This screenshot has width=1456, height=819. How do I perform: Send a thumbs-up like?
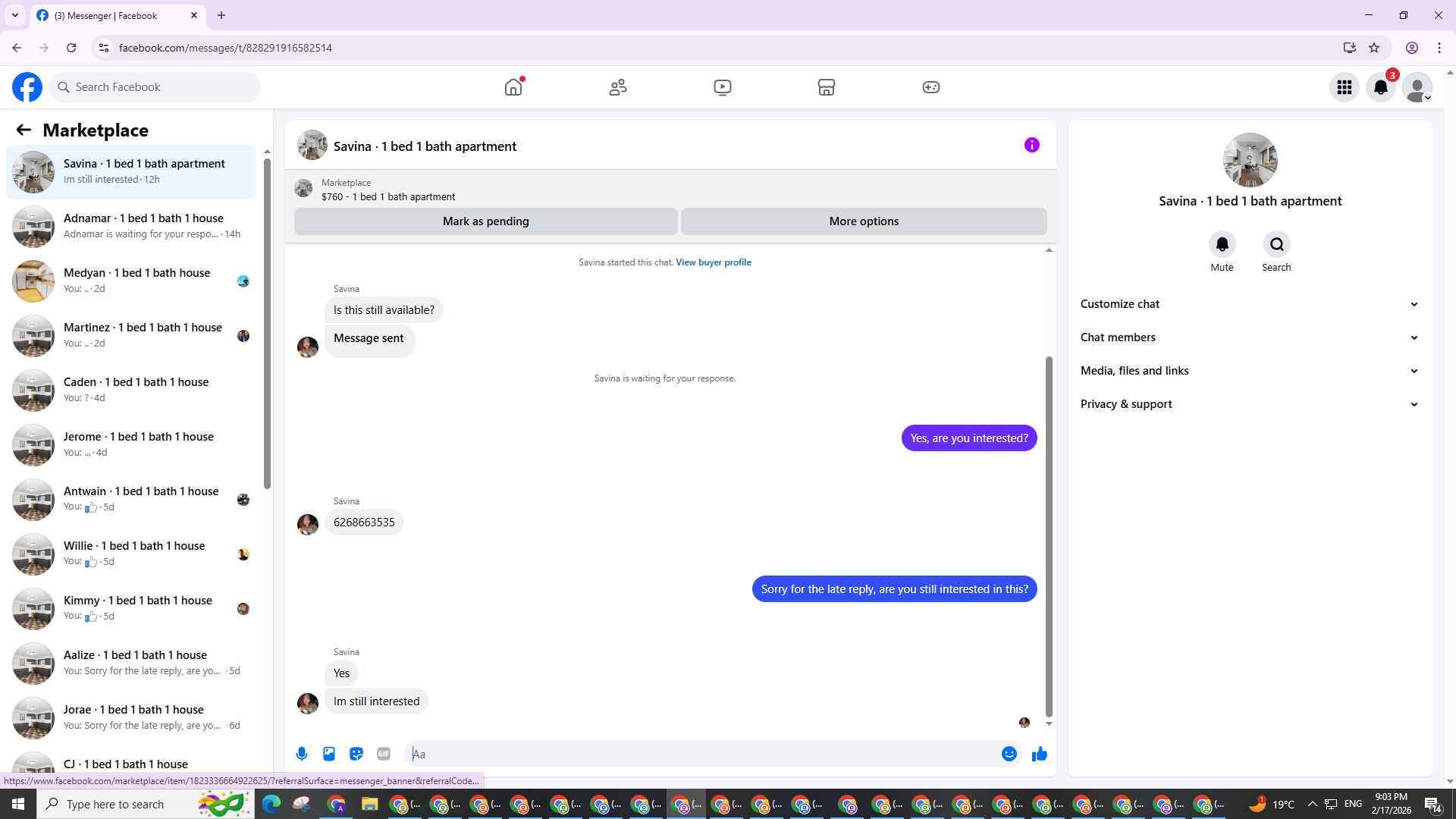(1039, 754)
